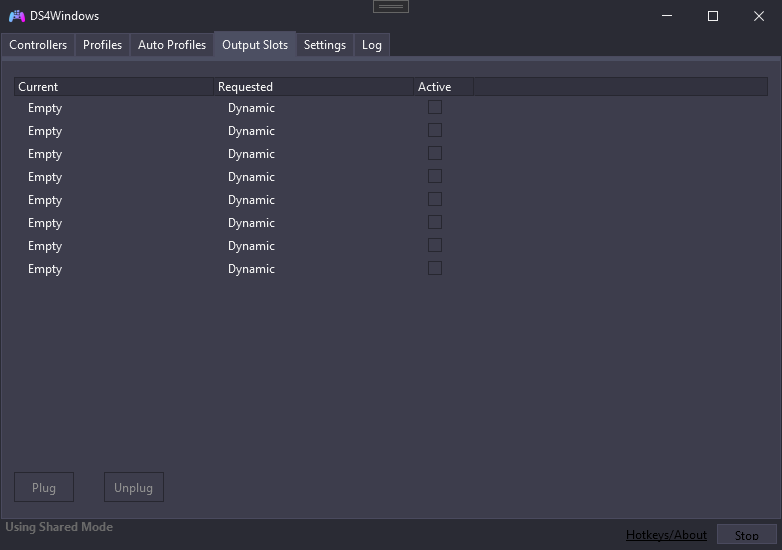Image resolution: width=782 pixels, height=550 pixels.
Task: Switch to the Controllers tab
Action: click(x=38, y=45)
